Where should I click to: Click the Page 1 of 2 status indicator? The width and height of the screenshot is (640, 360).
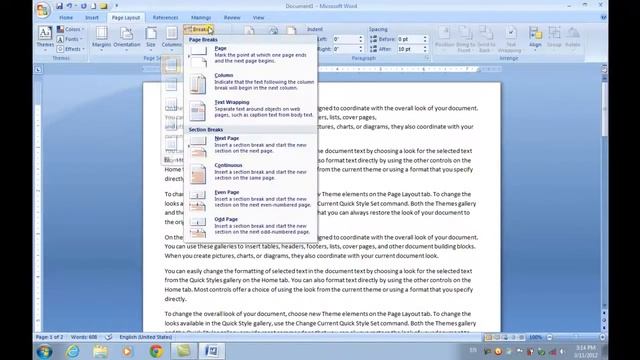click(49, 338)
